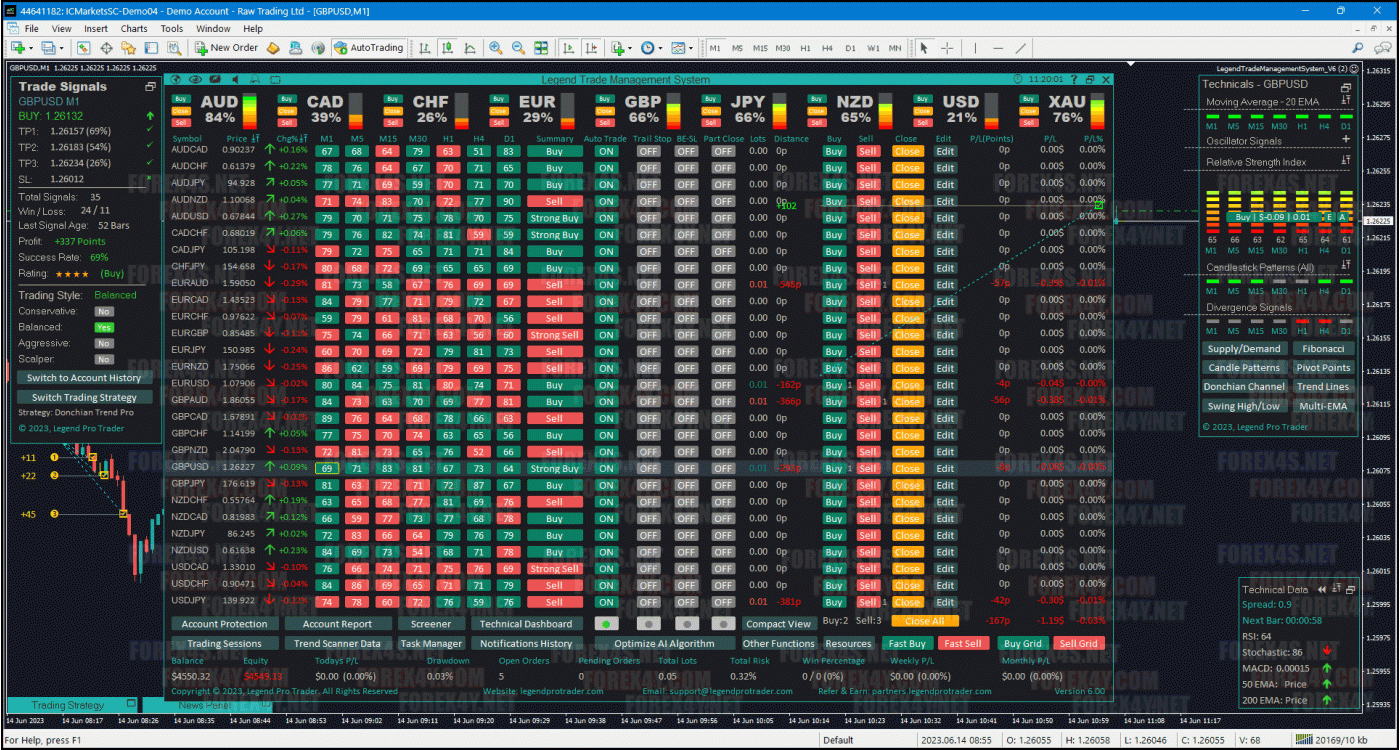Click the New Order toolbar button
The width and height of the screenshot is (1400, 750).
[226, 47]
